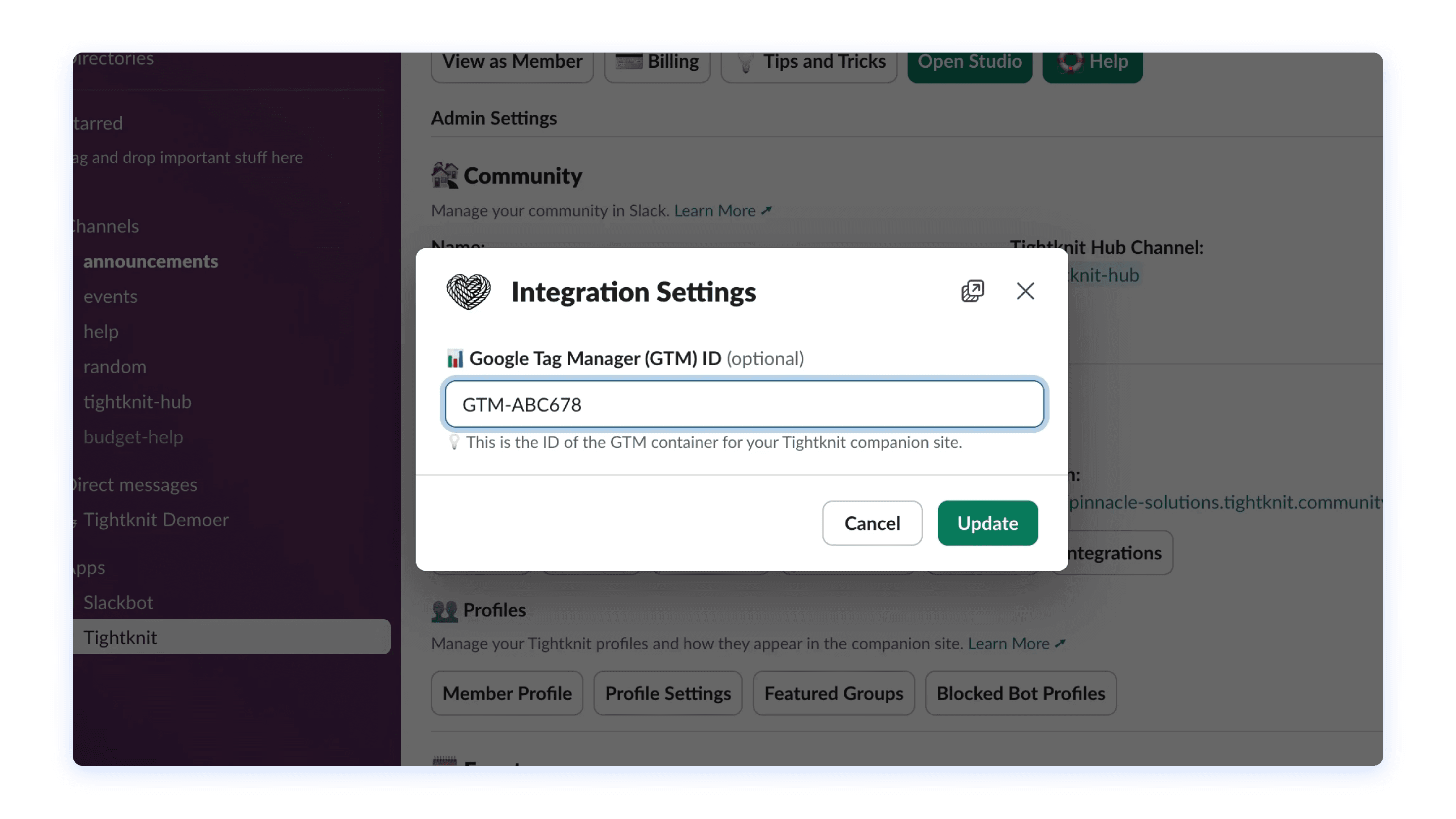
Task: Click the Tightknit heart logo icon
Action: [x=469, y=292]
